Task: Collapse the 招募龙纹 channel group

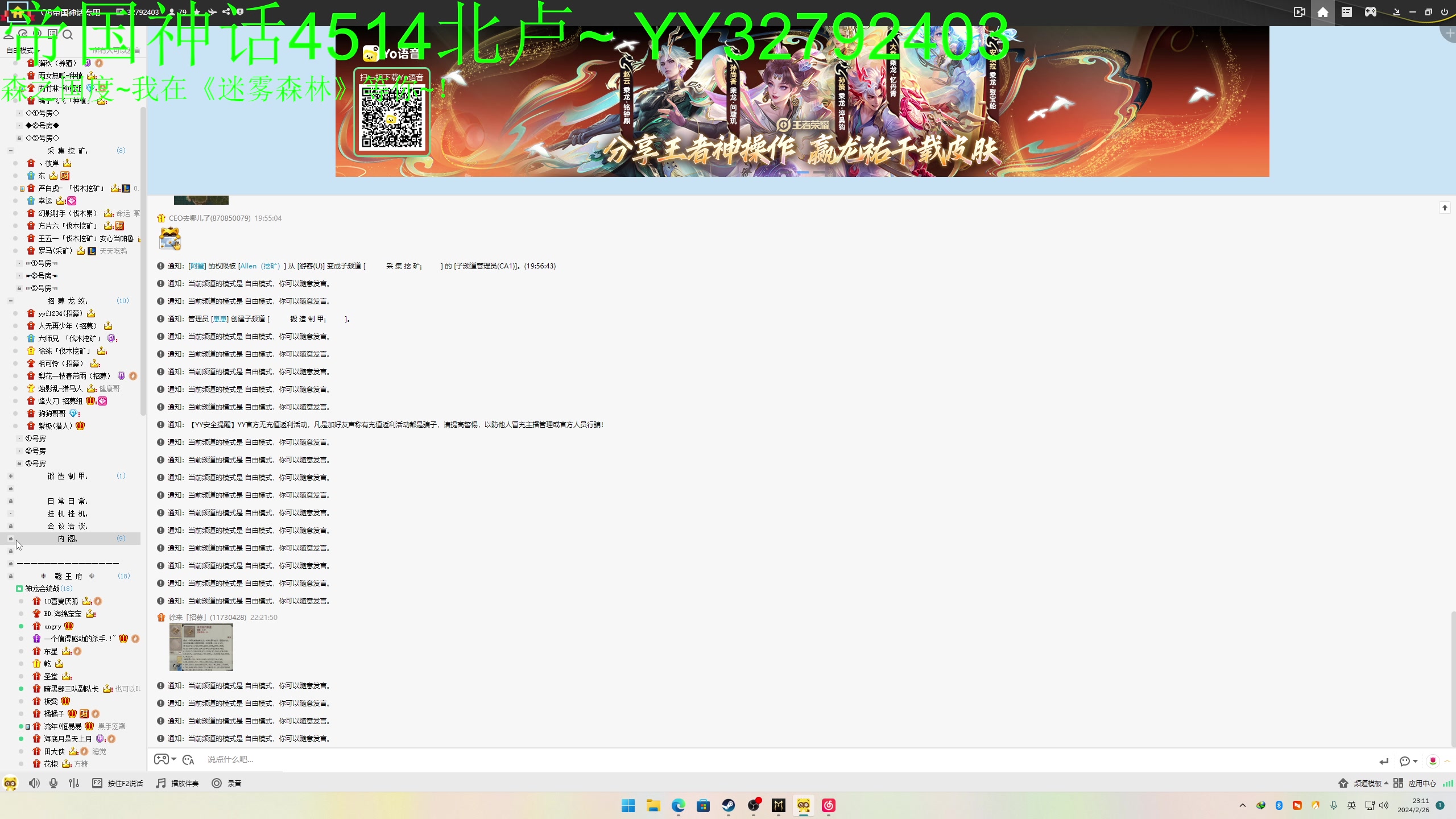Action: pyautogui.click(x=10, y=301)
